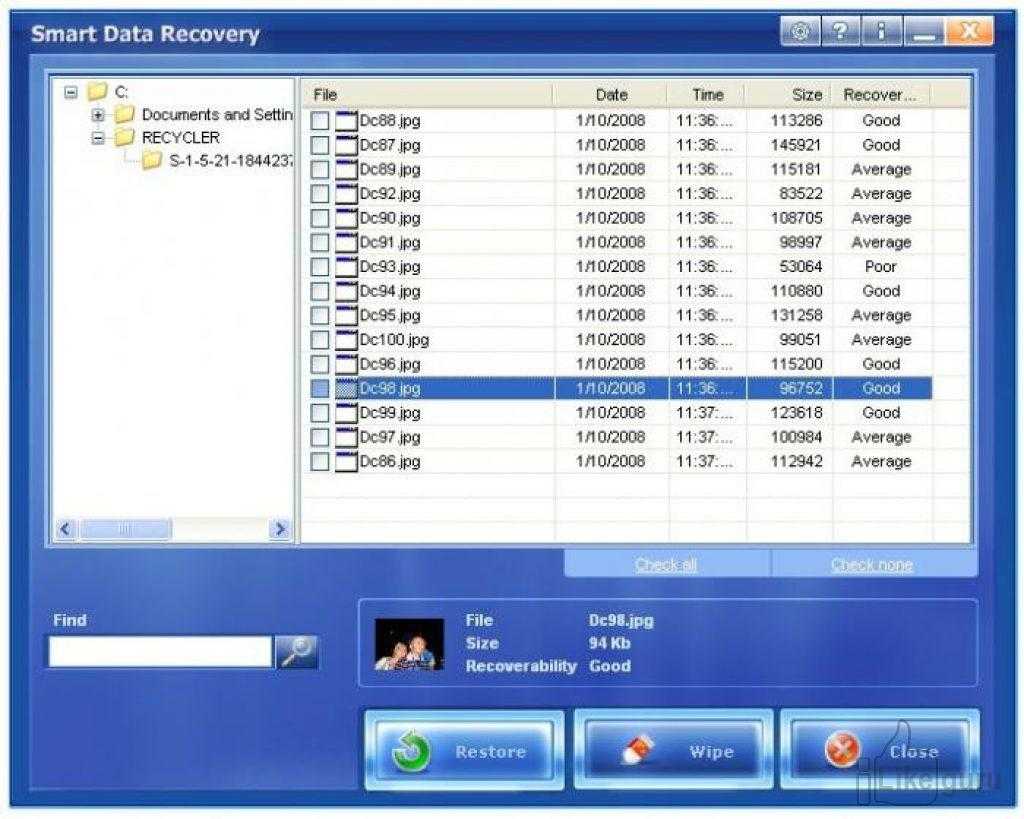The width and height of the screenshot is (1024, 819).
Task: Open settings via the gear icon
Action: pos(799,32)
